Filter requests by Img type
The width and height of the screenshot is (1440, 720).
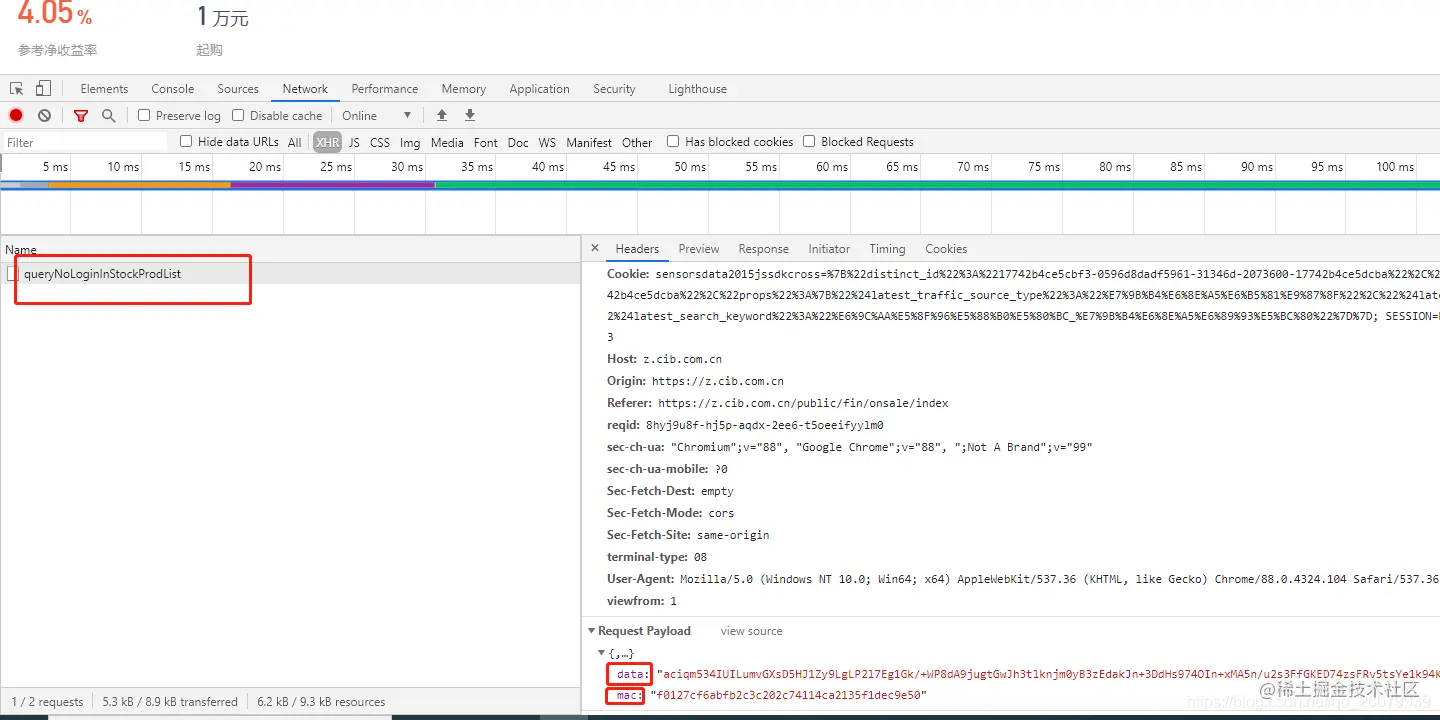pyautogui.click(x=410, y=142)
